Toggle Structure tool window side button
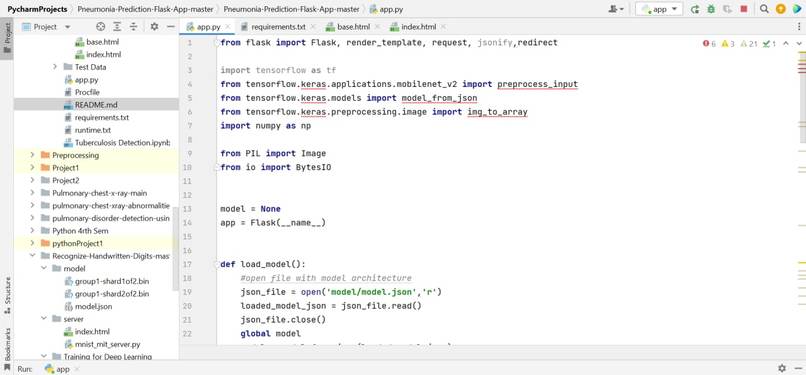Image resolution: width=806 pixels, height=375 pixels. click(7, 295)
